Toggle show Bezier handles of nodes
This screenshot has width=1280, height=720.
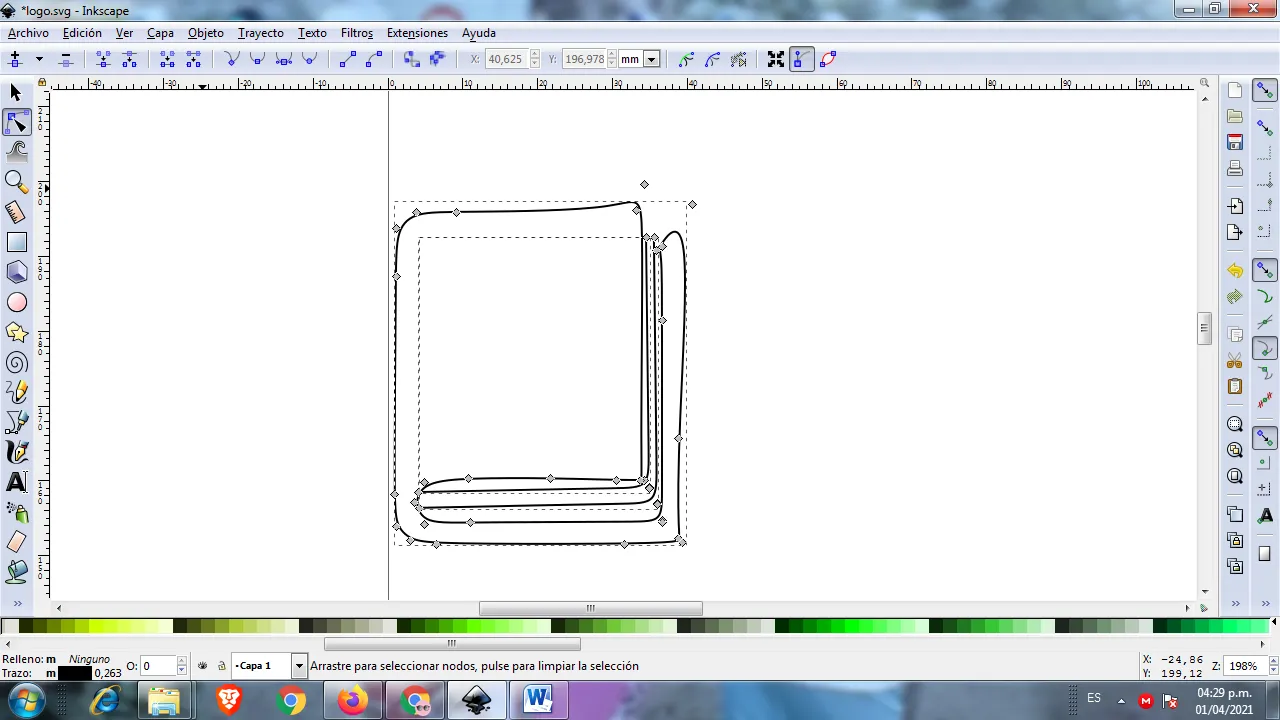[801, 59]
